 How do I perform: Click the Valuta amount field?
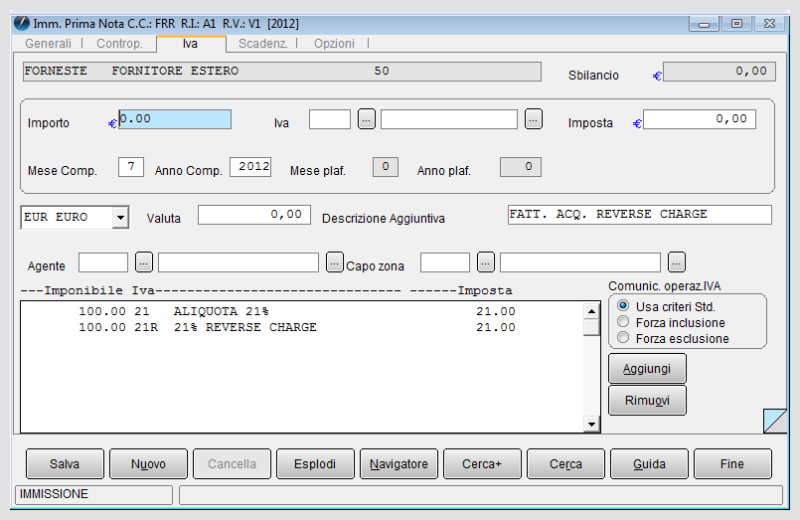point(254,215)
